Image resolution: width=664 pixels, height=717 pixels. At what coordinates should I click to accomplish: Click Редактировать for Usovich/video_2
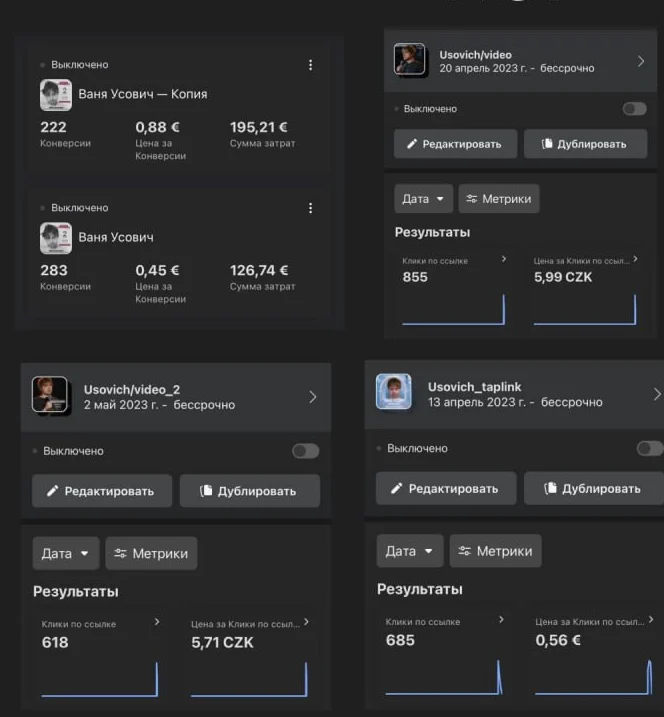(x=102, y=491)
